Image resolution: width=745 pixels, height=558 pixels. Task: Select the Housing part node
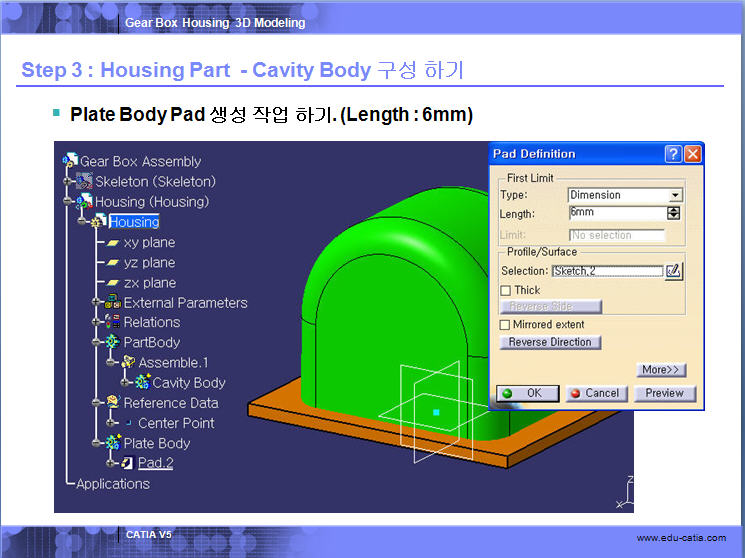pyautogui.click(x=134, y=222)
